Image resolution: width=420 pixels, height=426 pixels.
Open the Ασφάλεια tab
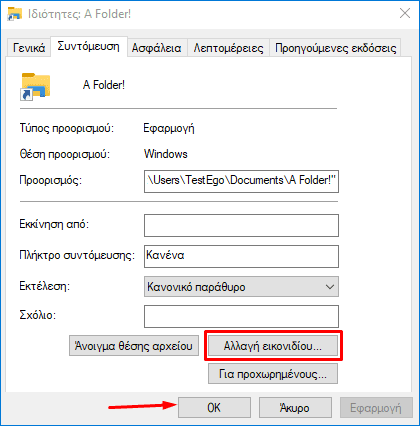coord(157,48)
